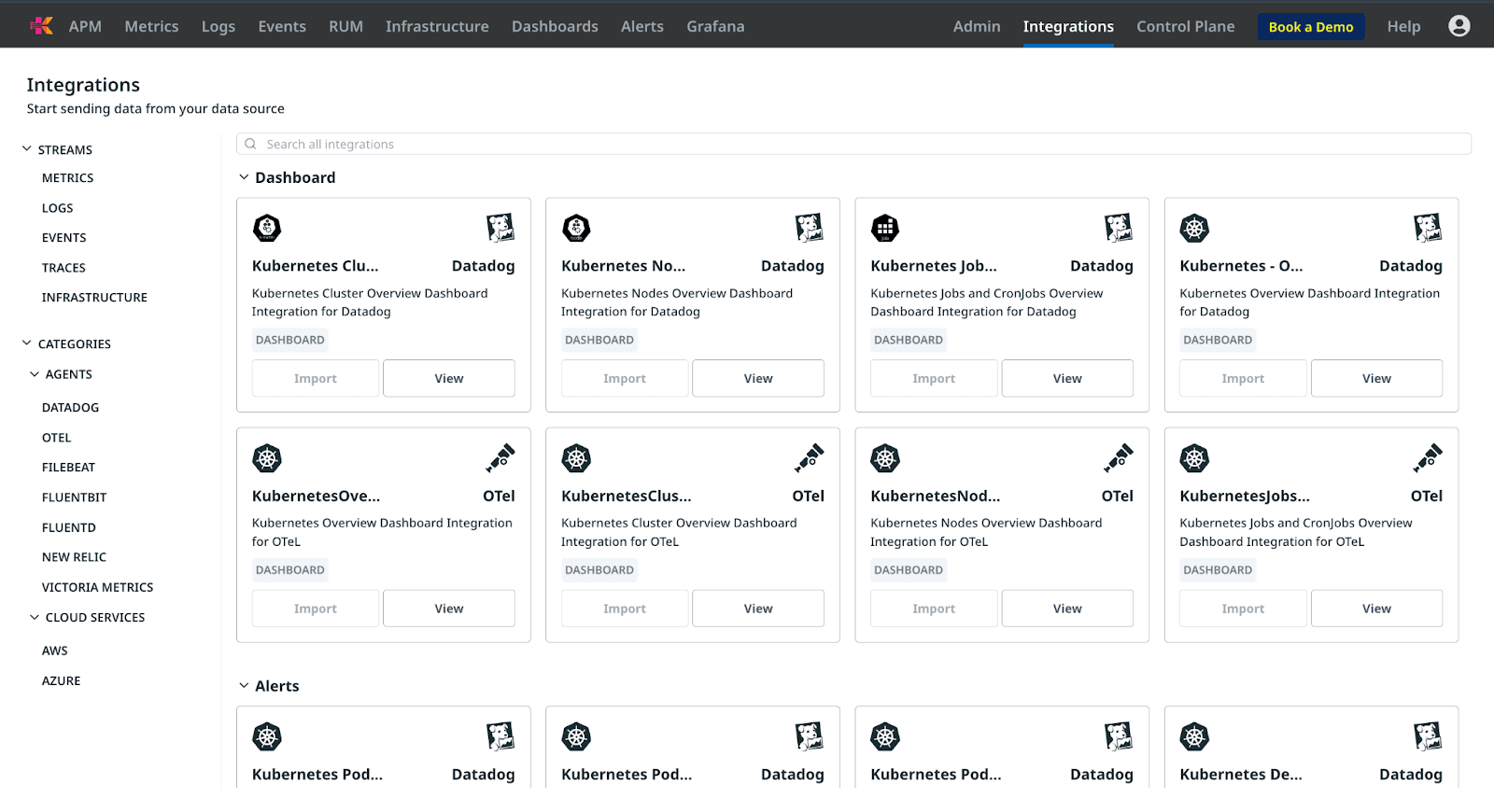The height and width of the screenshot is (812, 1494).
Task: Click Datadog logo on Kubernetes Clu... card
Action: click(x=500, y=228)
